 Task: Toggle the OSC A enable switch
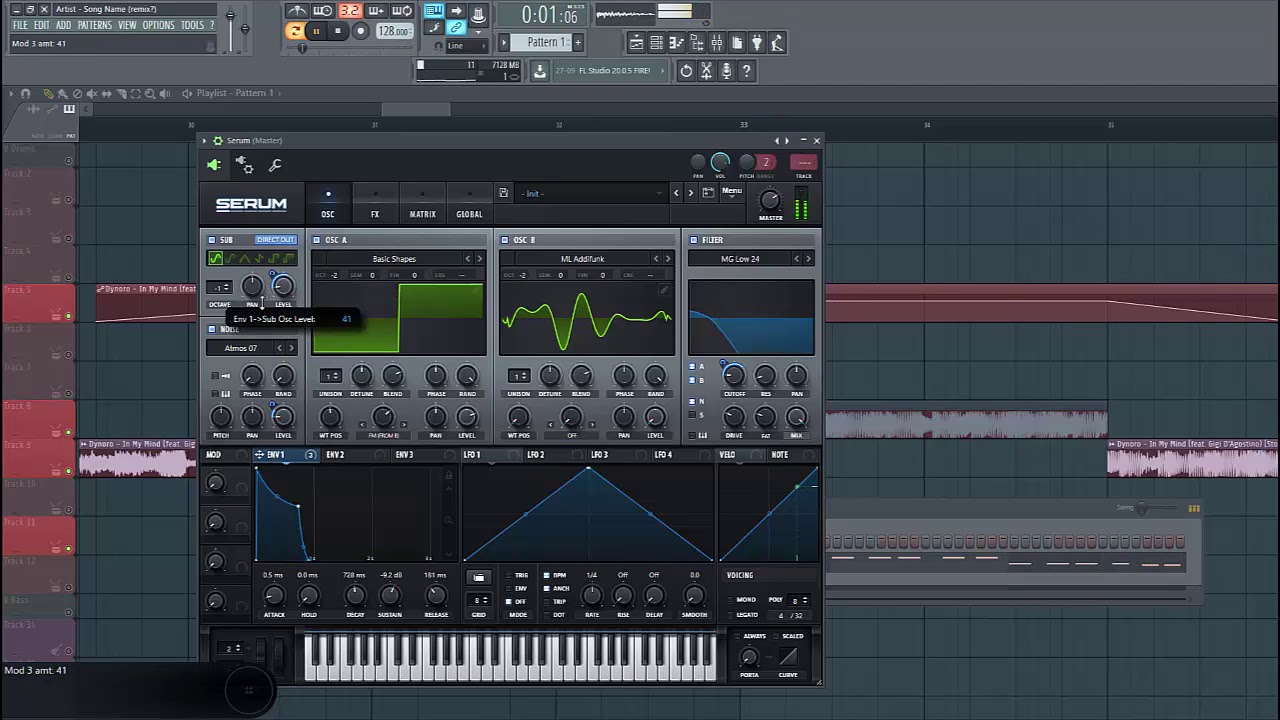click(x=316, y=240)
